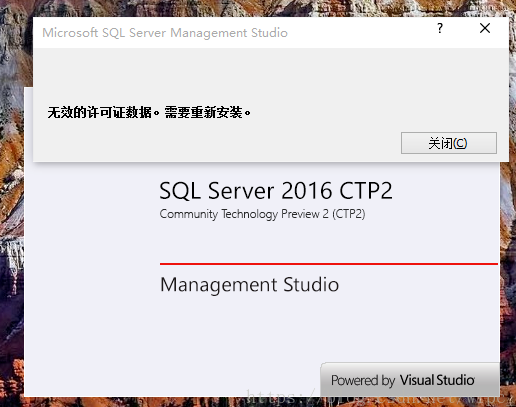Image resolution: width=516 pixels, height=407 pixels.
Task: Click the desktop wallpaper above the dialog
Action: (x=257, y=7)
